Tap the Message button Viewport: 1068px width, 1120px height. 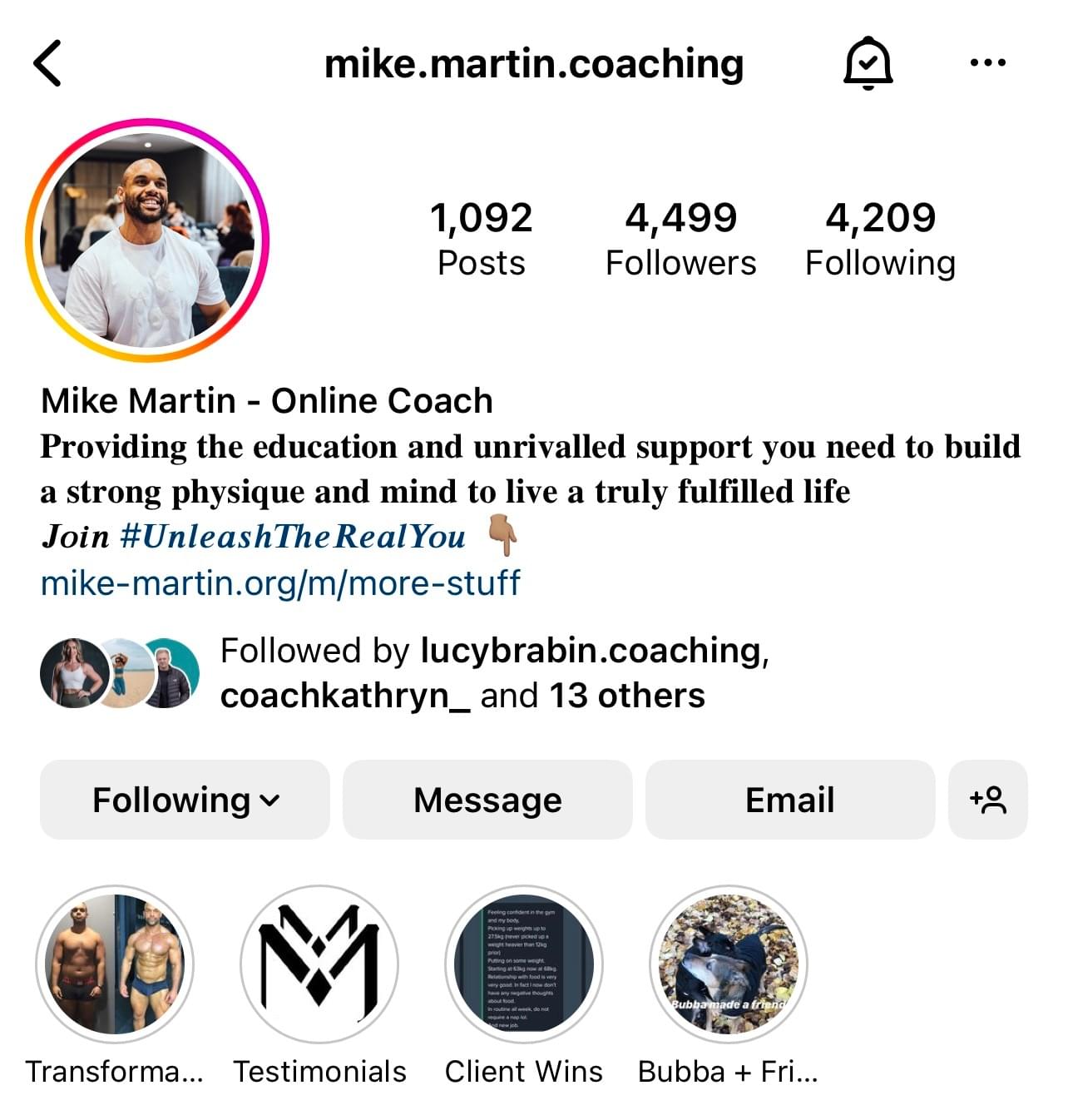(x=487, y=800)
